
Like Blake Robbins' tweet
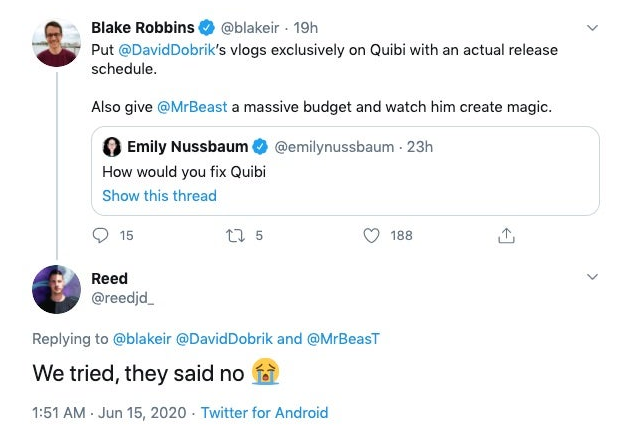[372, 236]
